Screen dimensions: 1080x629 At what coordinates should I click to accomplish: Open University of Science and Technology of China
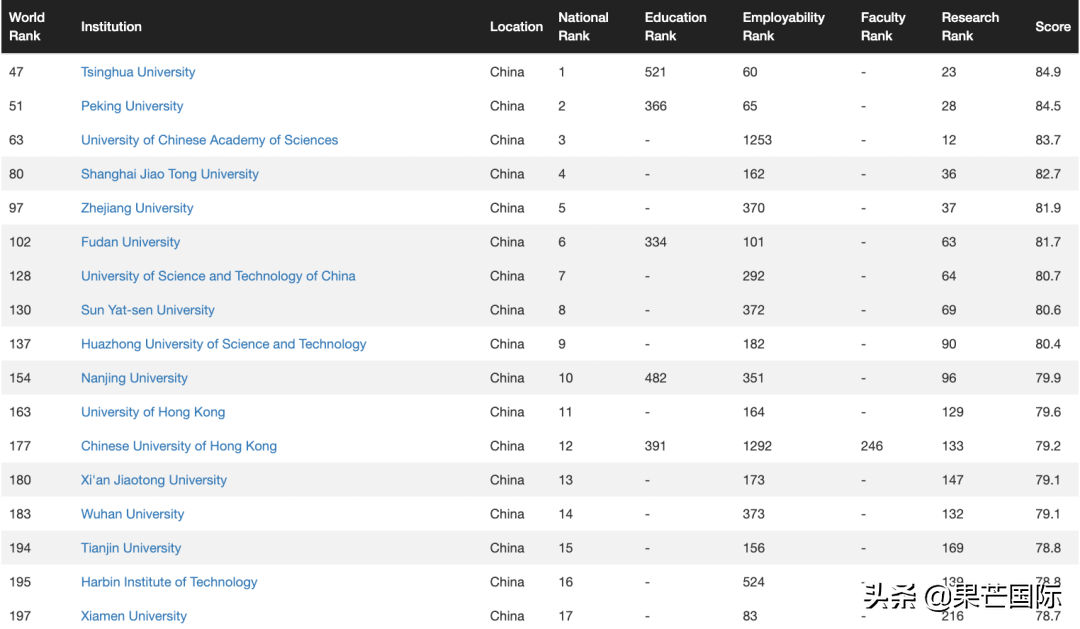coord(218,276)
